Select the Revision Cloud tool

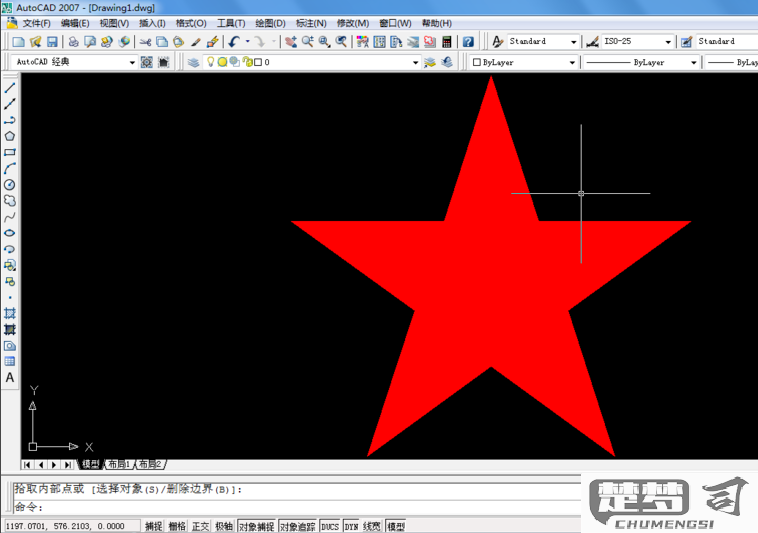click(10, 201)
